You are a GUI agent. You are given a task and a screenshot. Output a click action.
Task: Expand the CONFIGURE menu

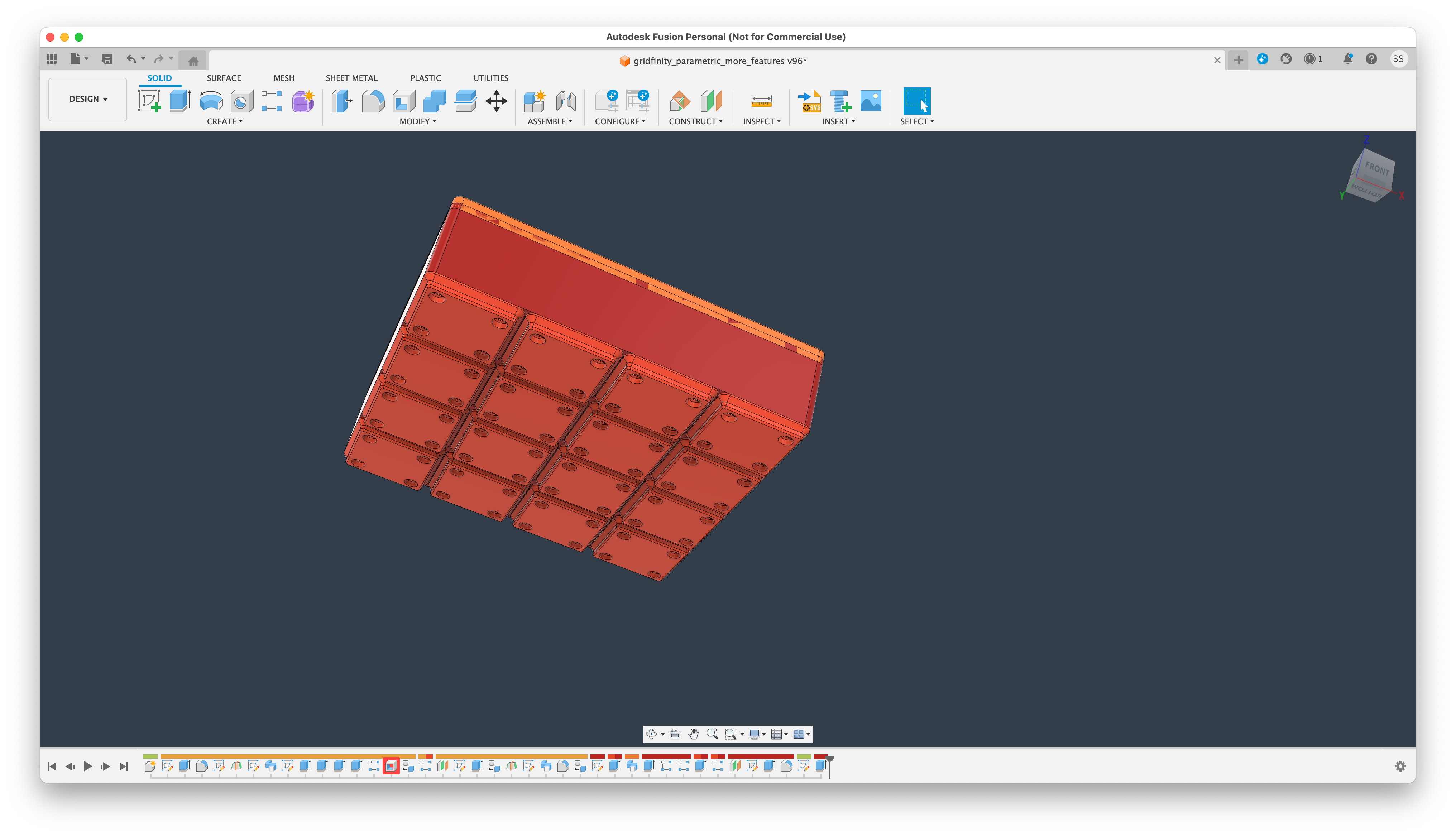[x=620, y=121]
